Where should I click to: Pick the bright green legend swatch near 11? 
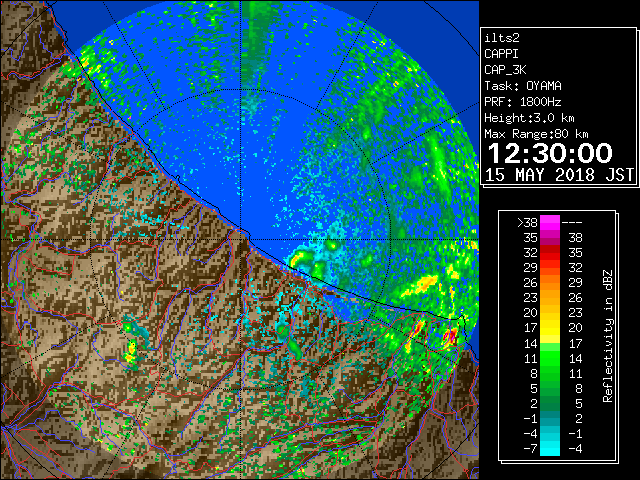point(550,358)
